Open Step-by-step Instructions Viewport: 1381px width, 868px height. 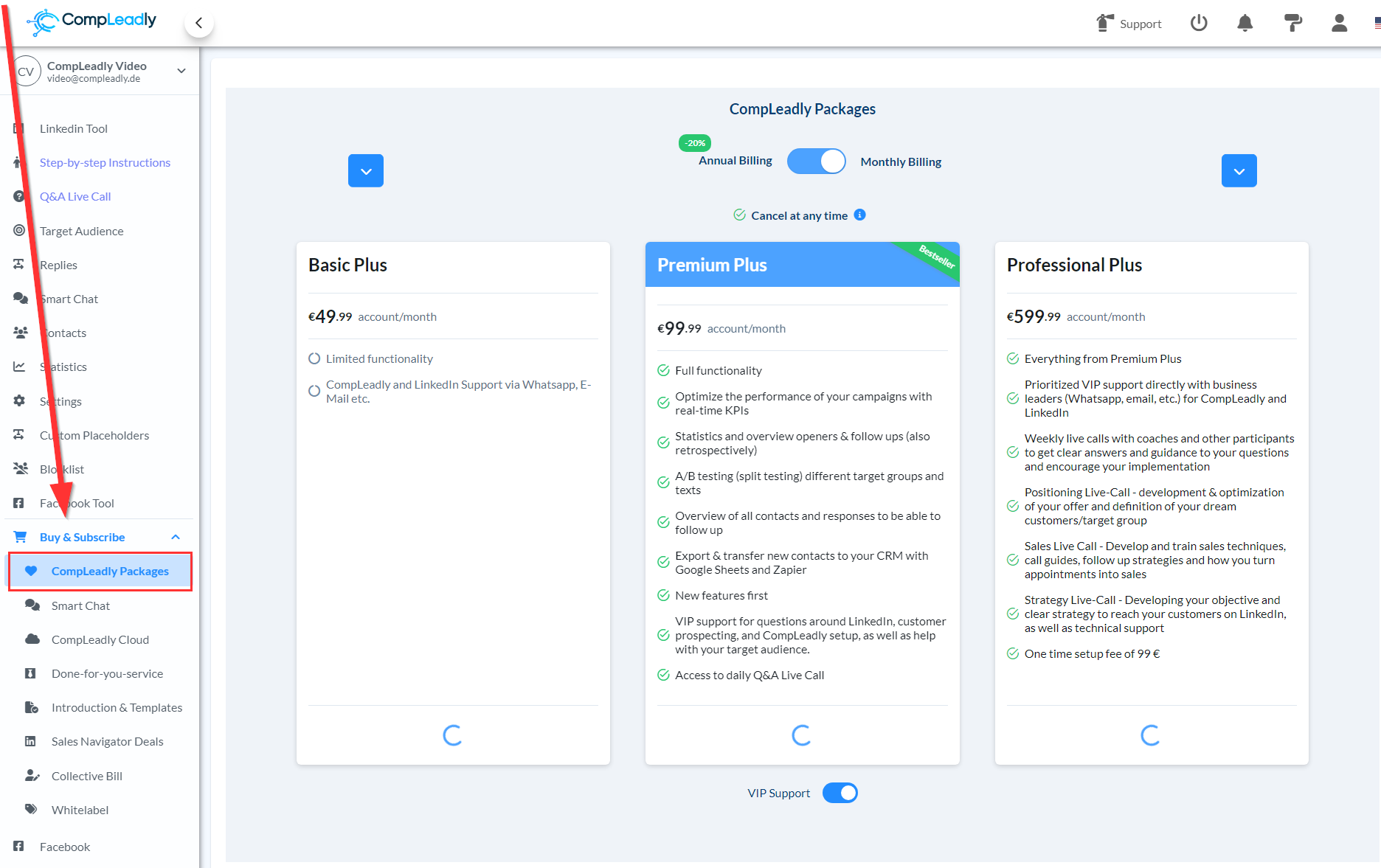[x=105, y=162]
